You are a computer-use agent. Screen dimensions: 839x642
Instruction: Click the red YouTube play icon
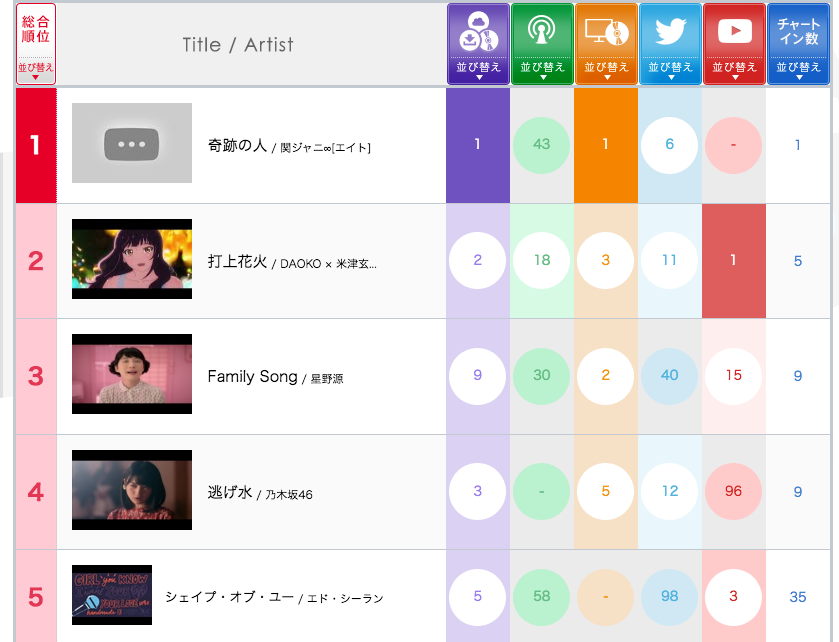tap(733, 34)
